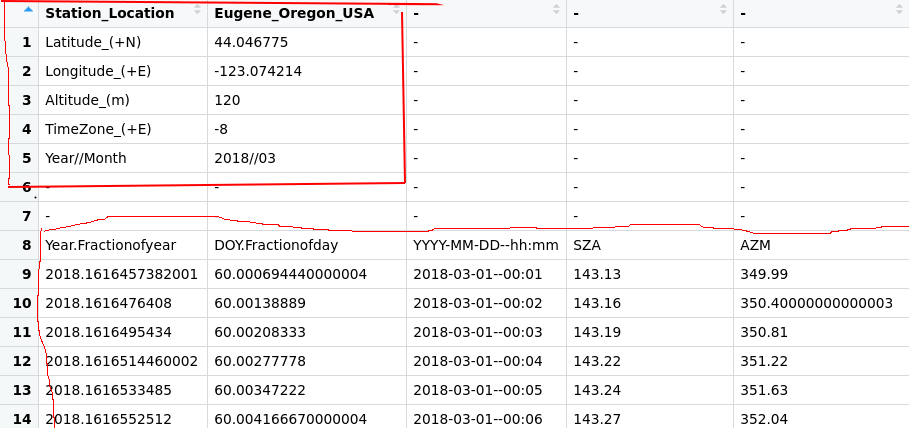Click the TimeZone value -8 cell
Image resolution: width=909 pixels, height=428 pixels.
[x=307, y=129]
